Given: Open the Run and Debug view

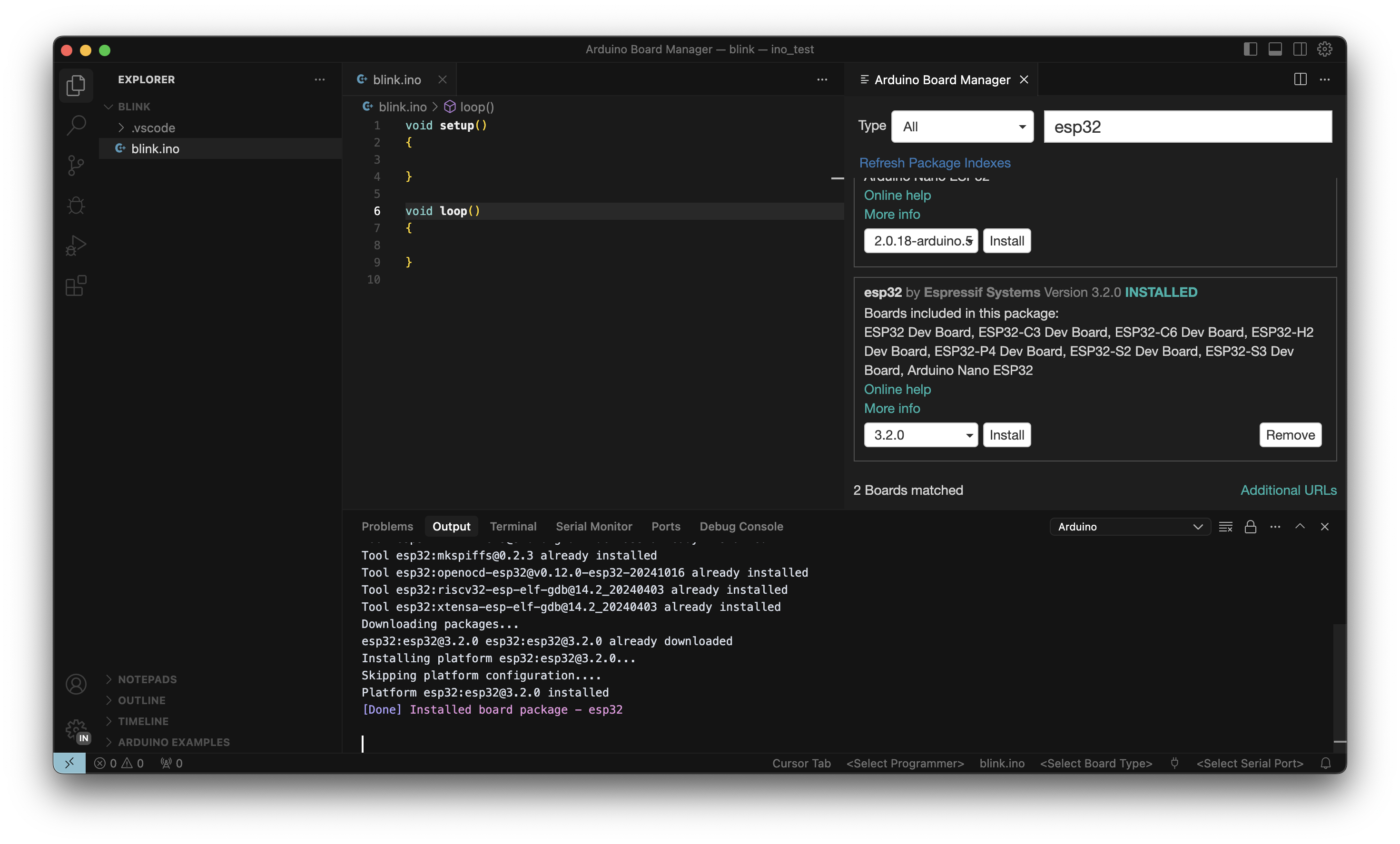Looking at the screenshot, I should click(76, 245).
